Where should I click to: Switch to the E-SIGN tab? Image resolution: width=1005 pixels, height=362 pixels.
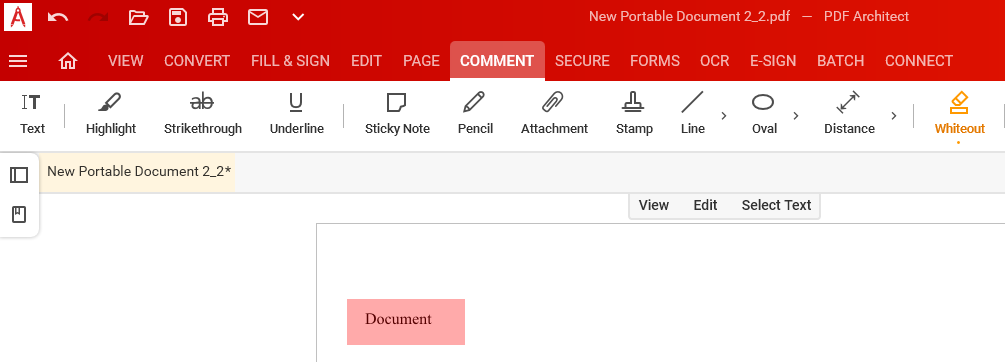pyautogui.click(x=773, y=61)
